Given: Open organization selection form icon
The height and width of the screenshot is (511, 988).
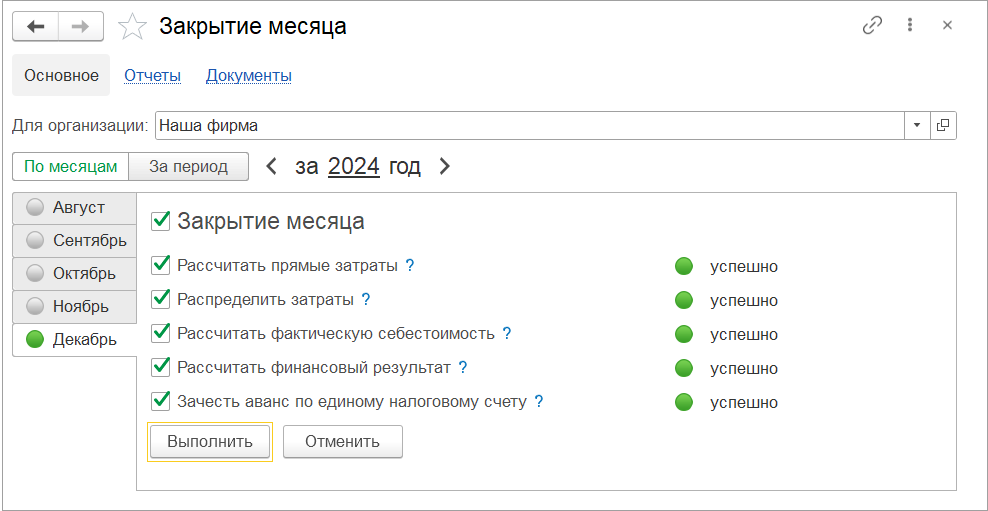Looking at the screenshot, I should pyautogui.click(x=943, y=126).
